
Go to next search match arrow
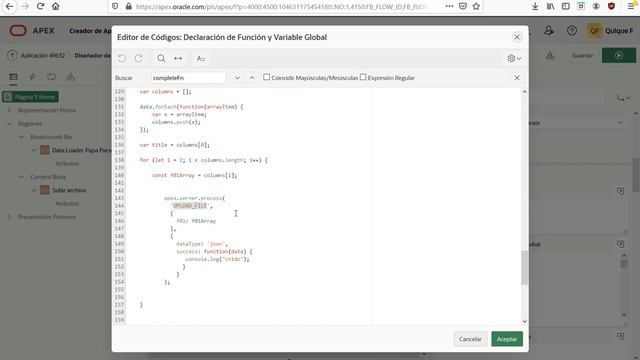pos(237,78)
